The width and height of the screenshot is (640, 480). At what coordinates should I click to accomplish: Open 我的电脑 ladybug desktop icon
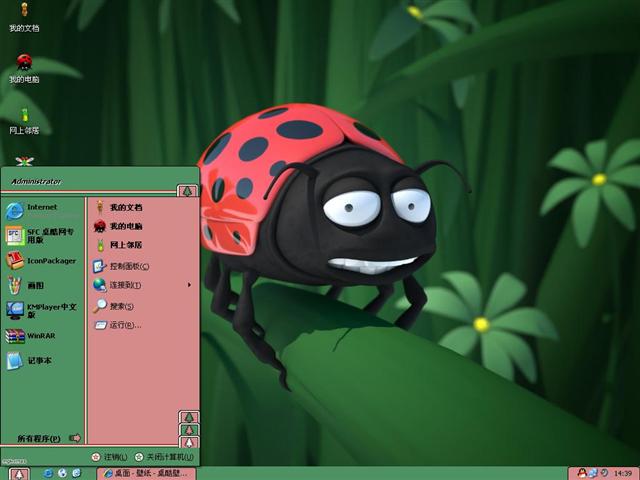click(24, 69)
